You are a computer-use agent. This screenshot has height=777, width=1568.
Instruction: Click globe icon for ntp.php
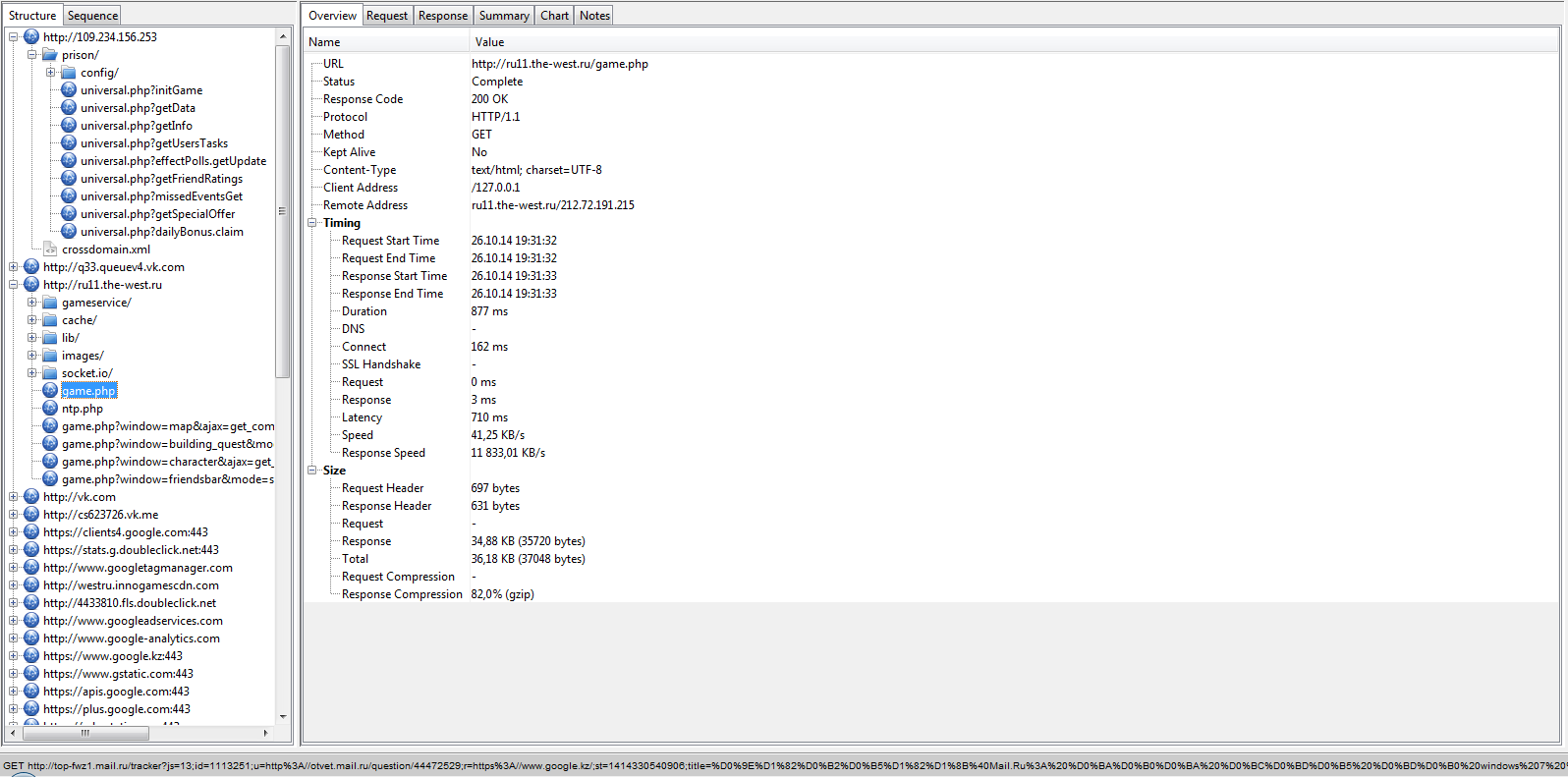(x=50, y=409)
